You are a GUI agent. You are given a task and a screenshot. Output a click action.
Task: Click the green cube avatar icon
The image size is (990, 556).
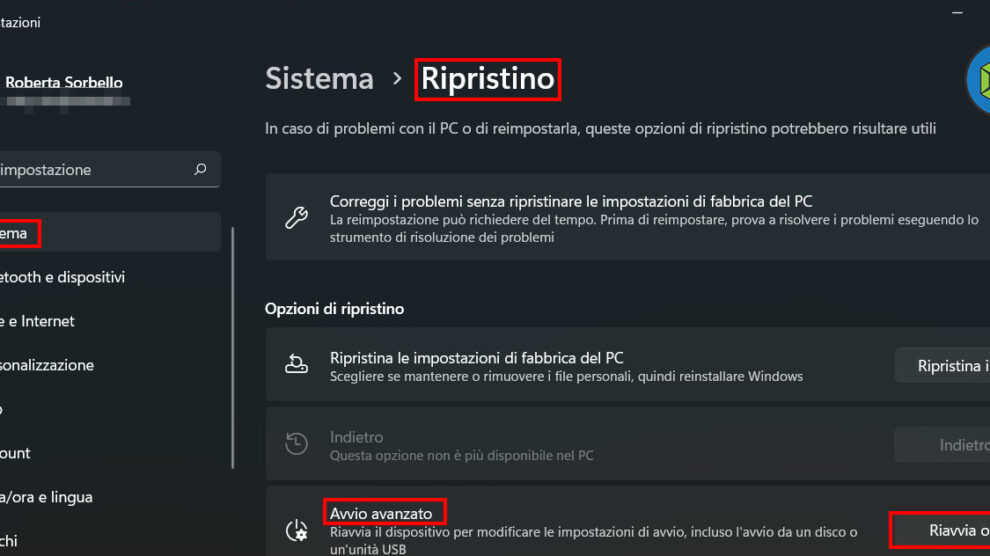pyautogui.click(x=980, y=80)
